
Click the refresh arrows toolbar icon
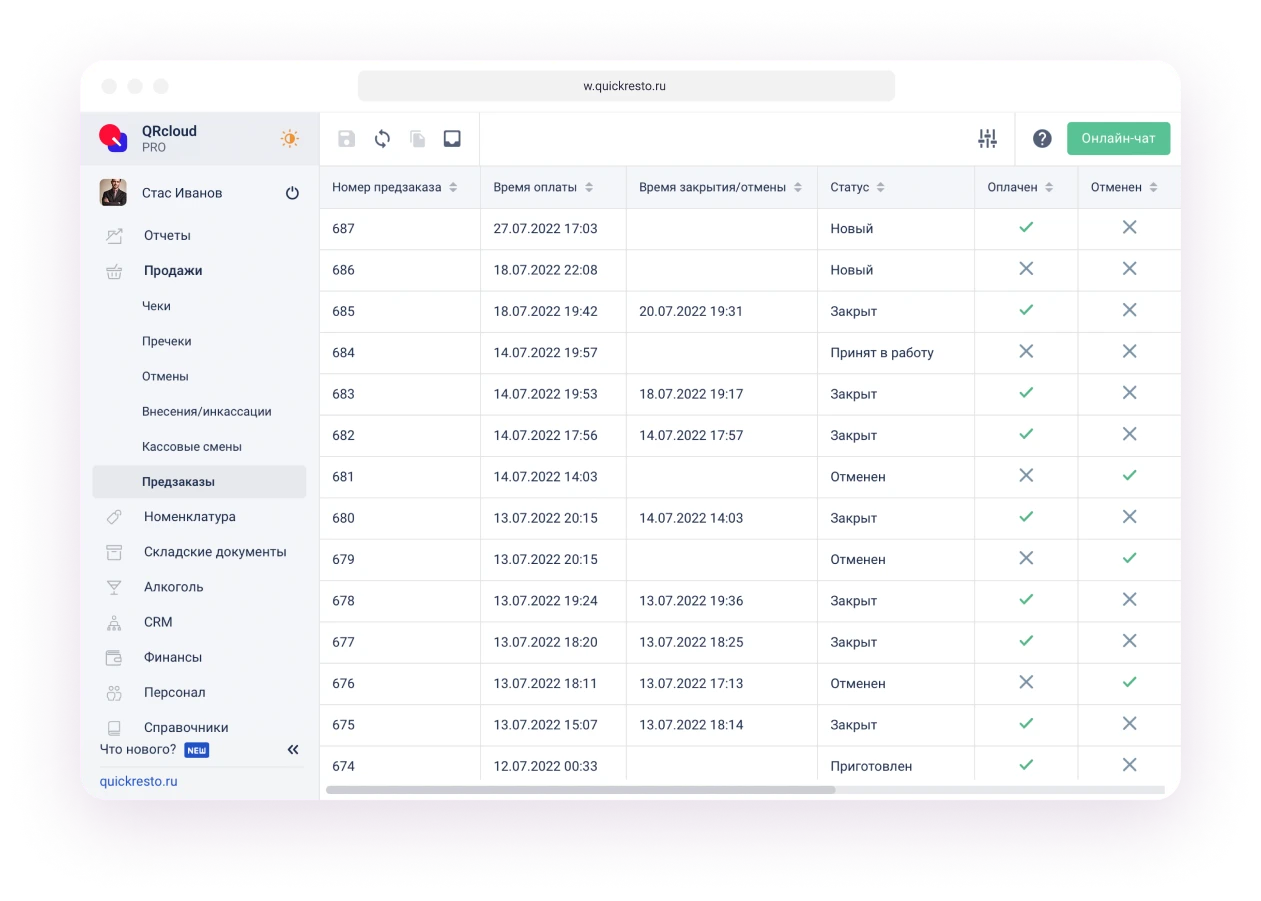382,139
